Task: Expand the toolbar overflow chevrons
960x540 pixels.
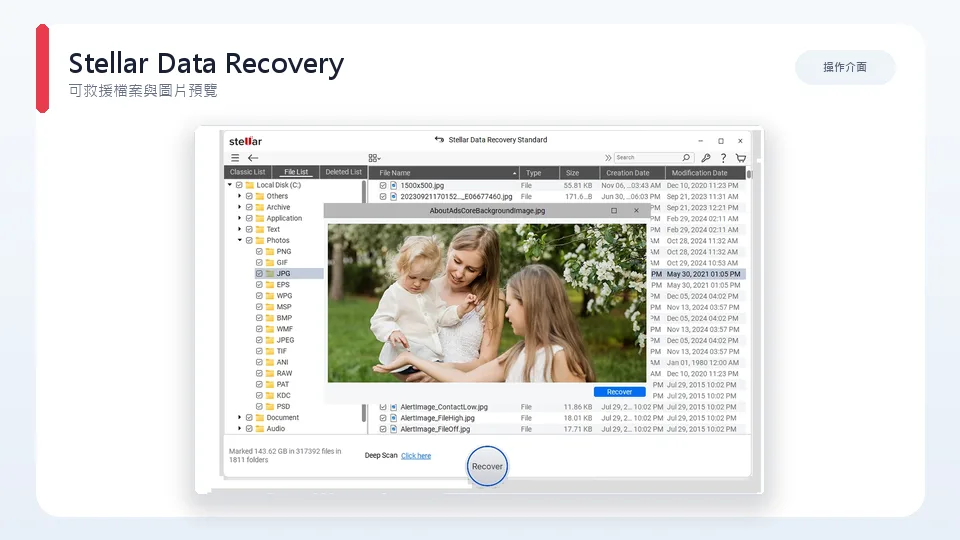Action: 608,158
